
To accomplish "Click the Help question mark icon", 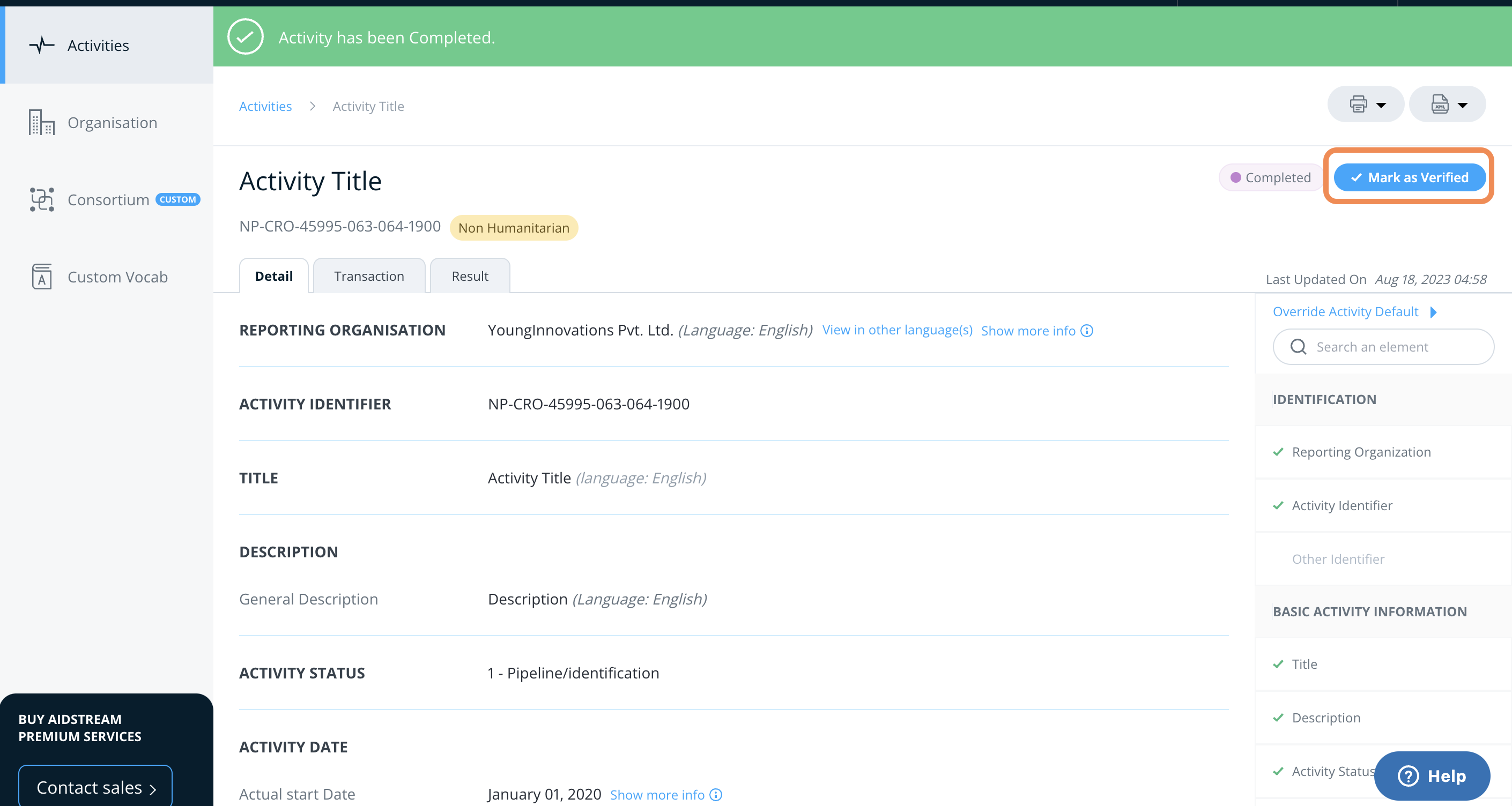I will pos(1407,775).
